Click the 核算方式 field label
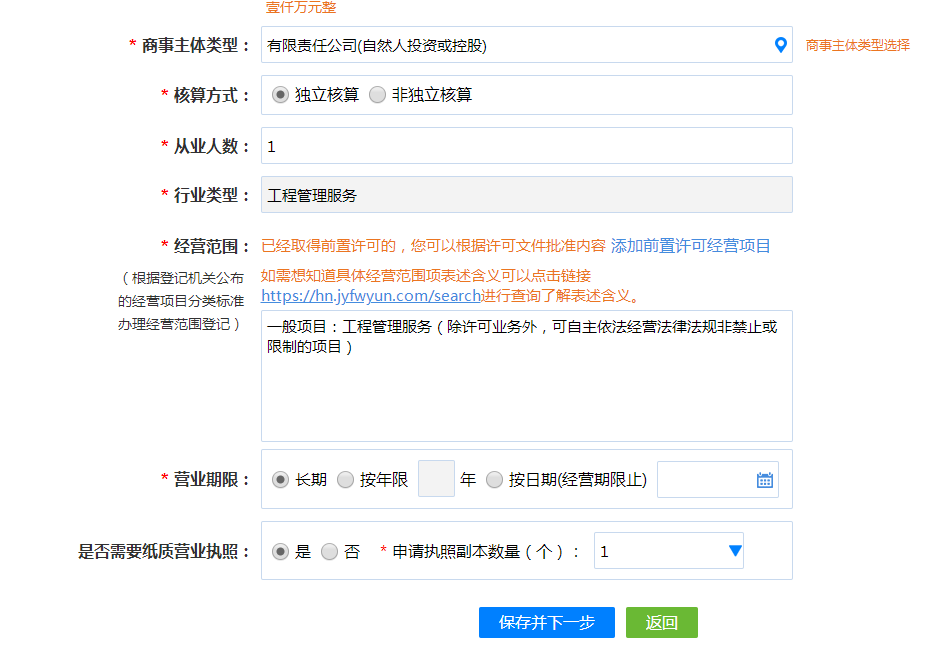The width and height of the screenshot is (952, 650). click(212, 95)
